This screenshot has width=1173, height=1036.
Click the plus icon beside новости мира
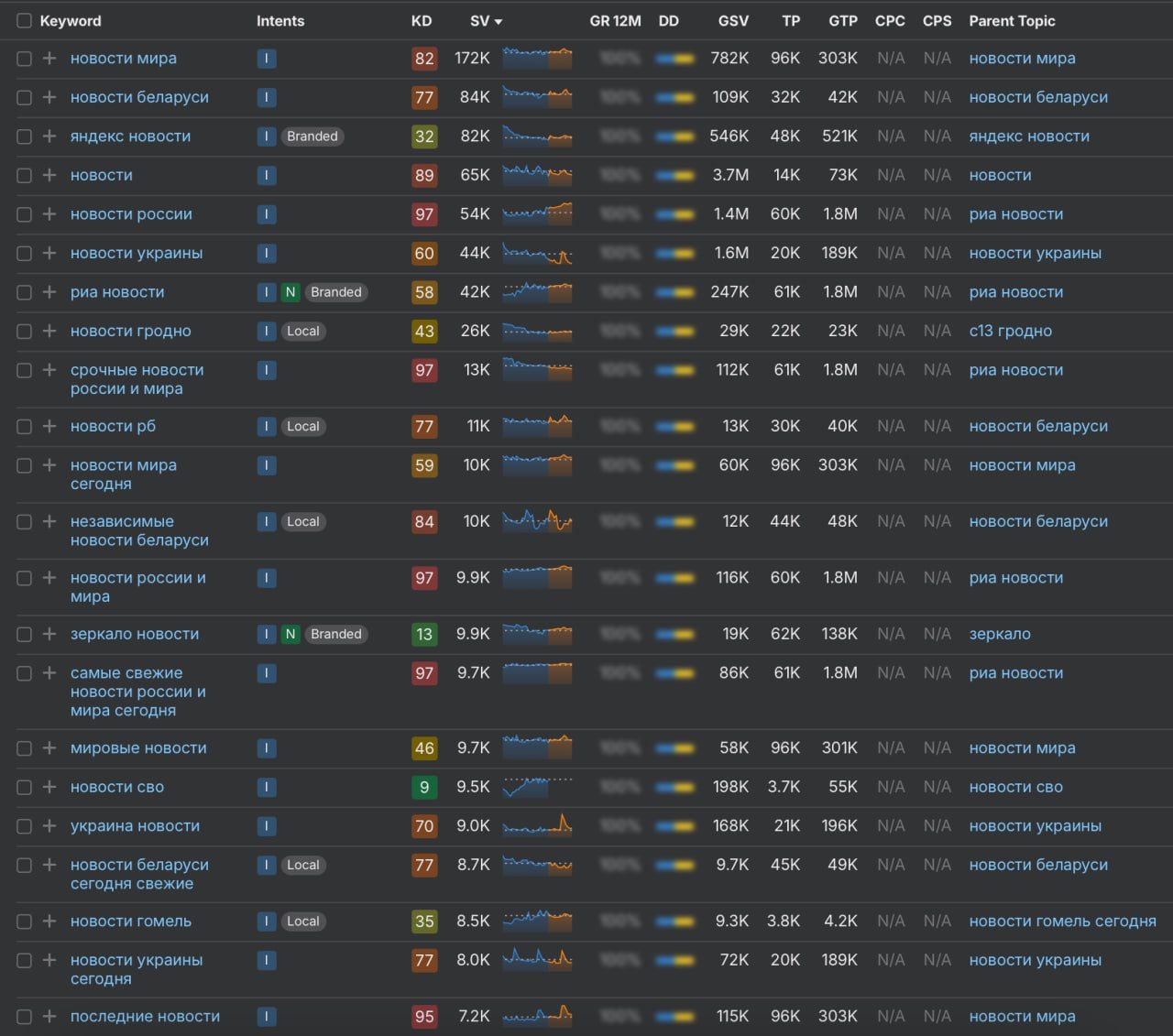tap(49, 59)
